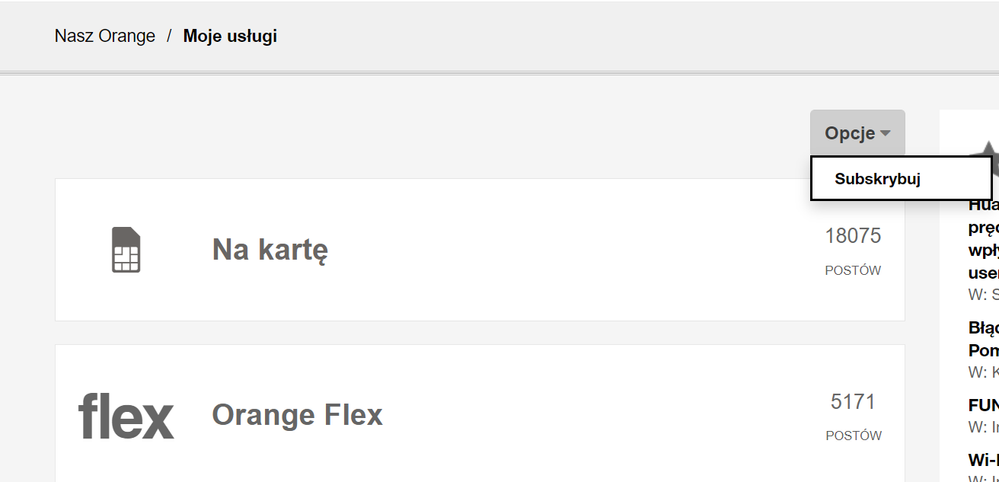Open the Na kartę board
Image resolution: width=999 pixels, height=482 pixels.
[270, 250]
